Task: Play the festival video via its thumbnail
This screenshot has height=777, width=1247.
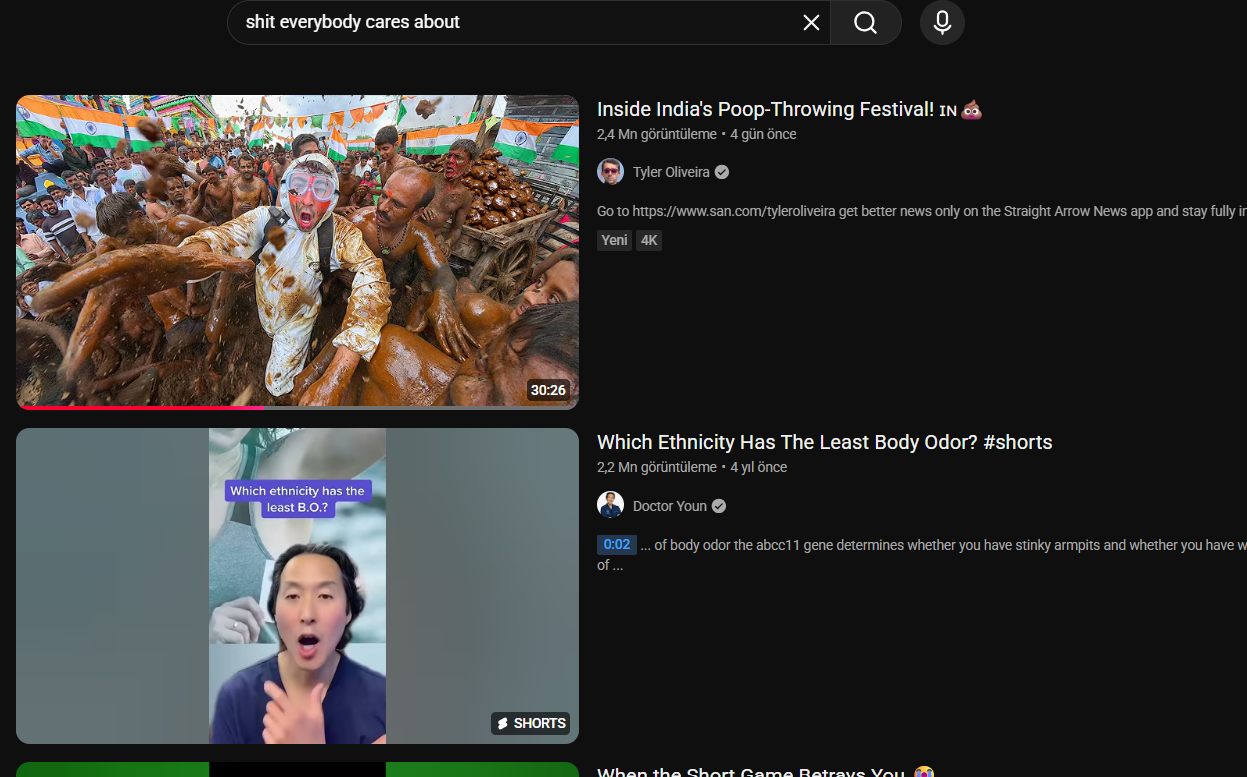Action: pos(297,250)
